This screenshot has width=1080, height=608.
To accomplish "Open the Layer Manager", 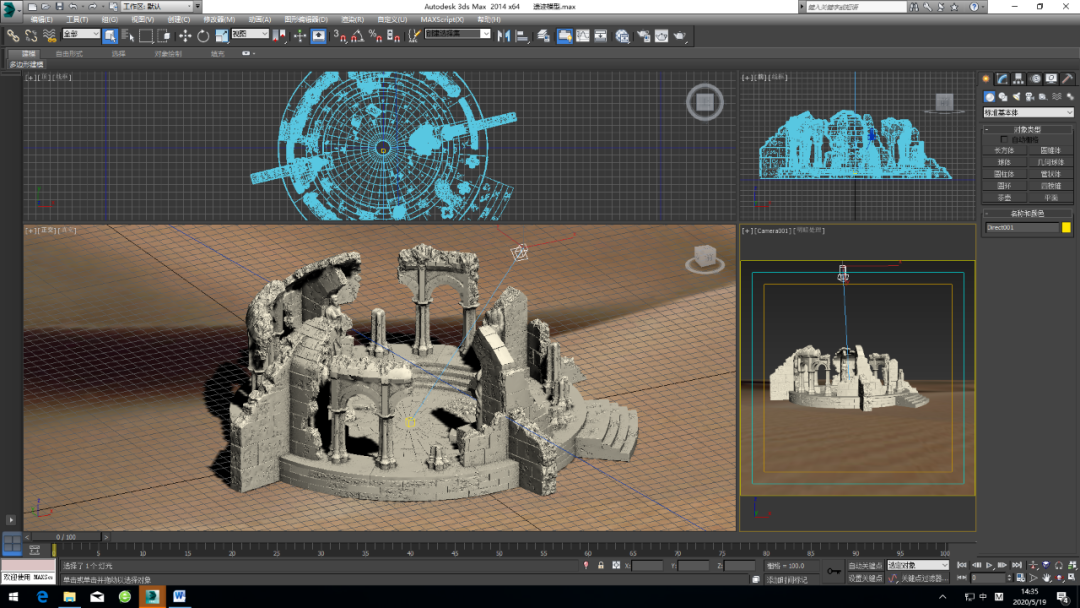I will [543, 36].
